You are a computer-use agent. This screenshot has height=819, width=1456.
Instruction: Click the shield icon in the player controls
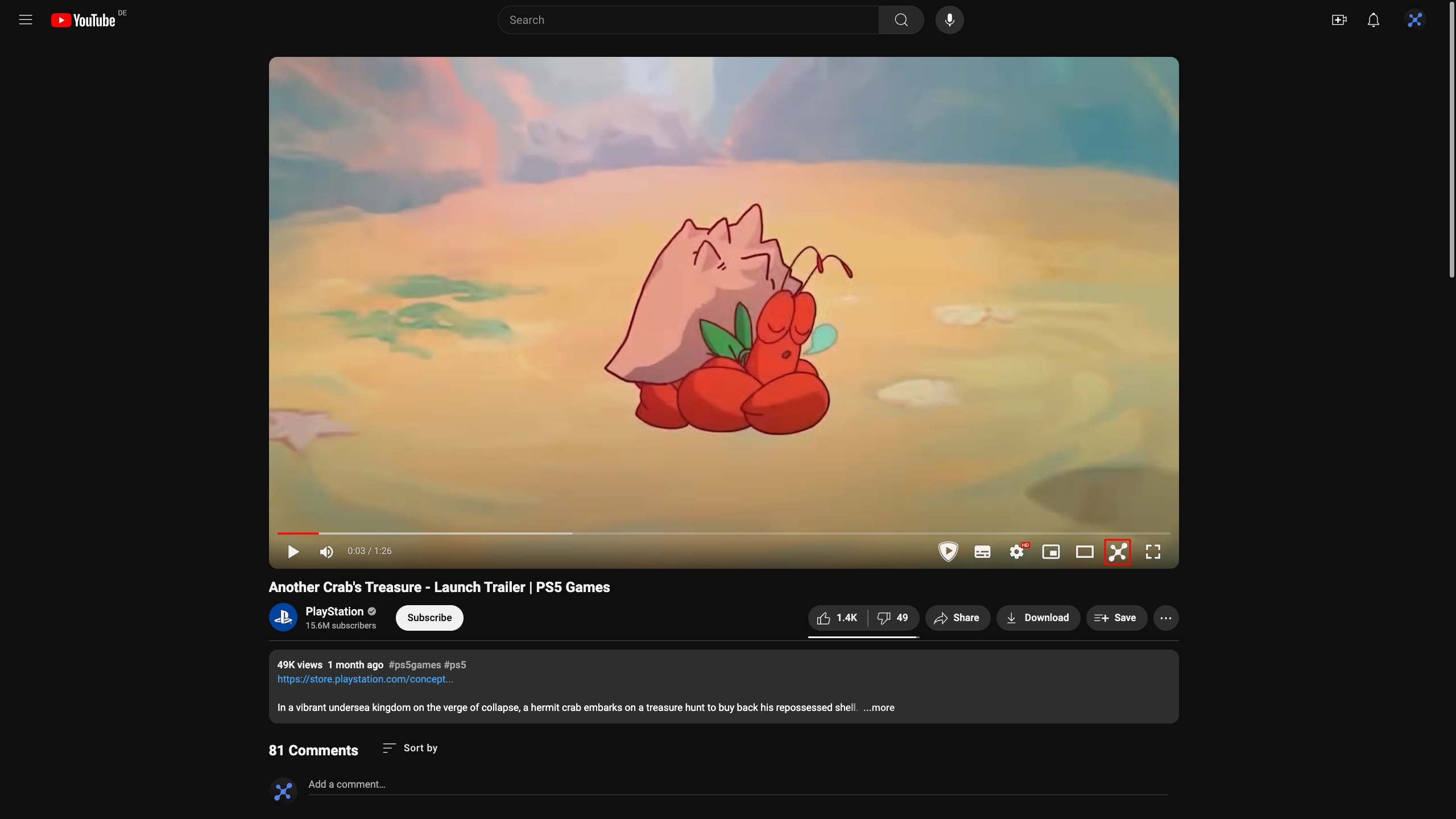948,551
